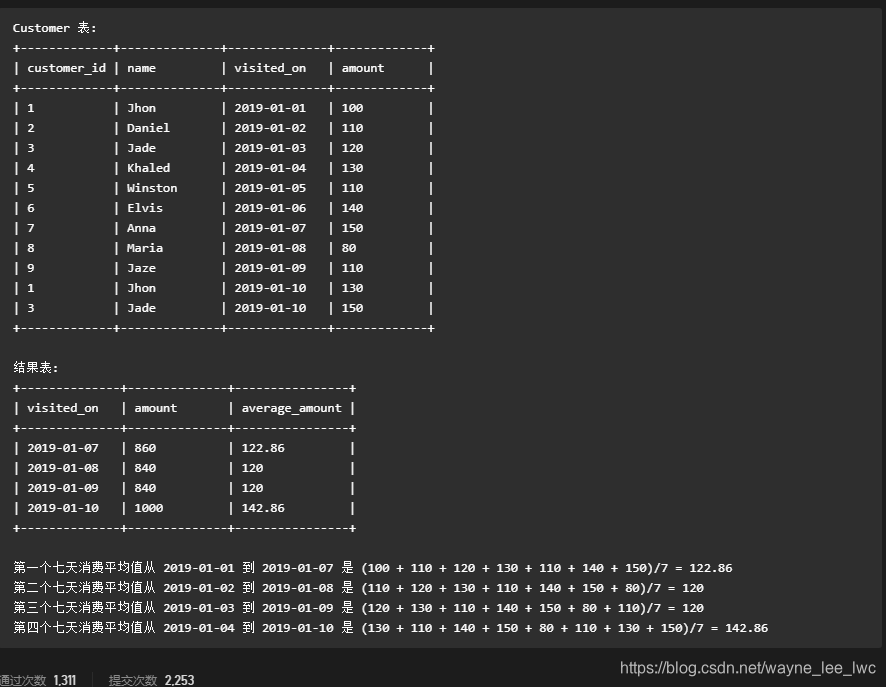Click the name Jhon in the 2019-01-01 row
Viewport: 886px width, 687px height.
[x=141, y=108]
